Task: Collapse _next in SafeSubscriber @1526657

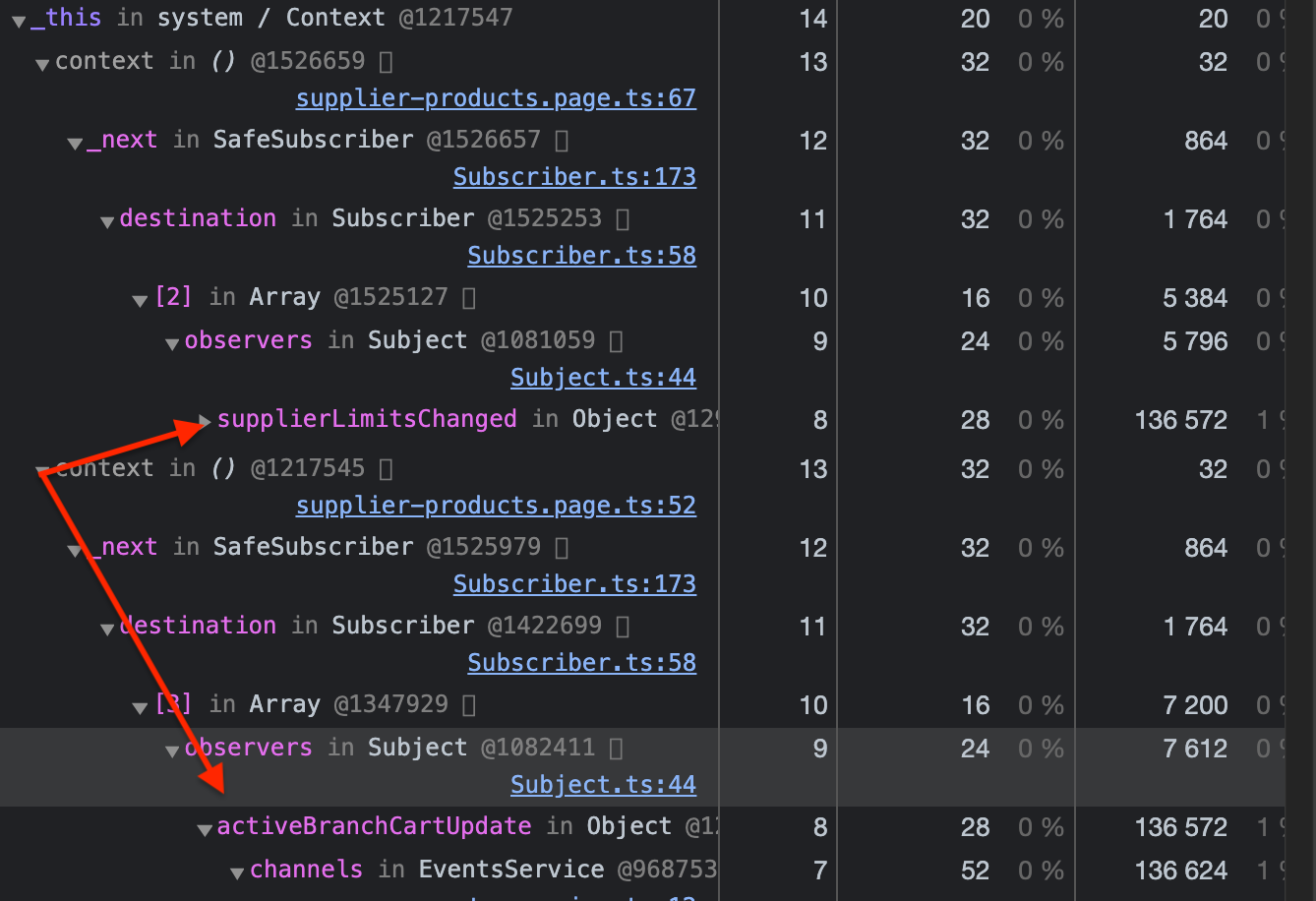Action: 75,144
